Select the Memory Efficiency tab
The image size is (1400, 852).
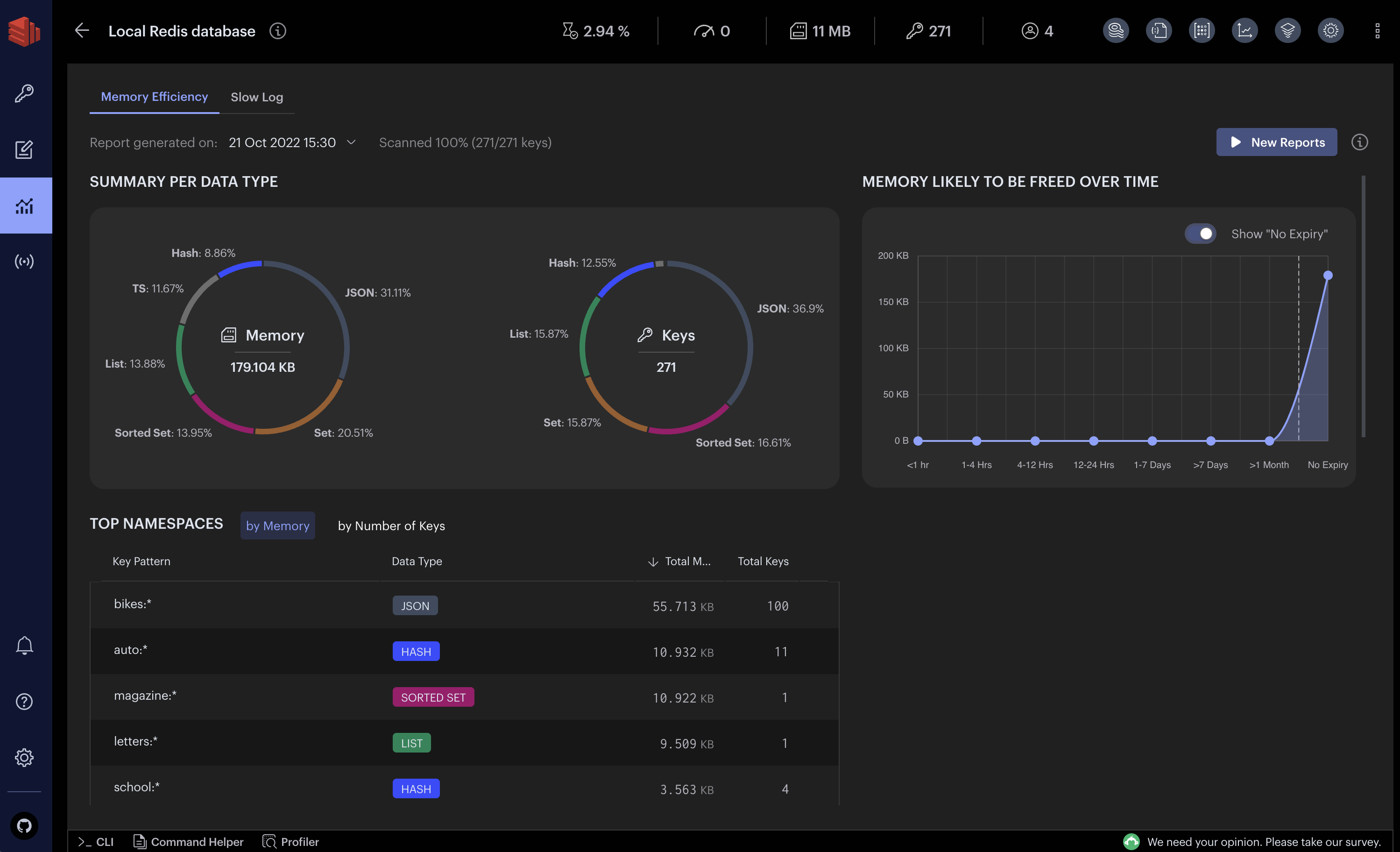click(154, 97)
